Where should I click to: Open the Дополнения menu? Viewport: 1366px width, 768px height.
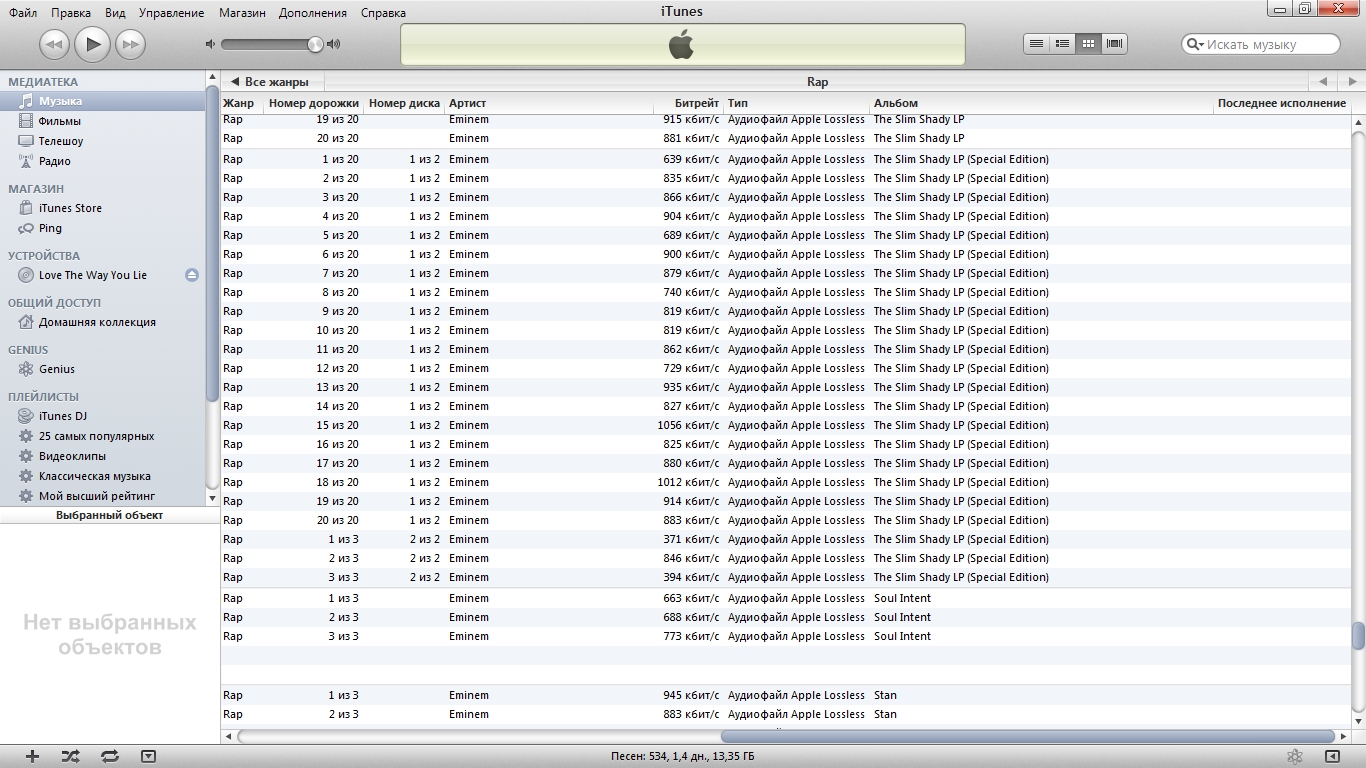pyautogui.click(x=313, y=13)
